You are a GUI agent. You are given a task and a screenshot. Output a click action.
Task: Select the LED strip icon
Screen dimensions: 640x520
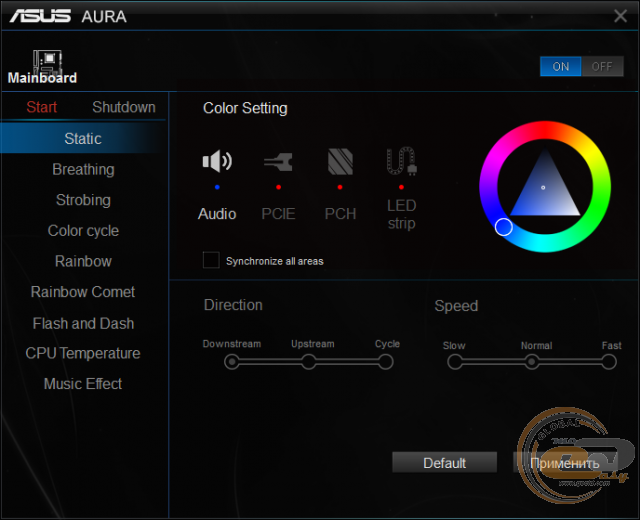click(402, 161)
